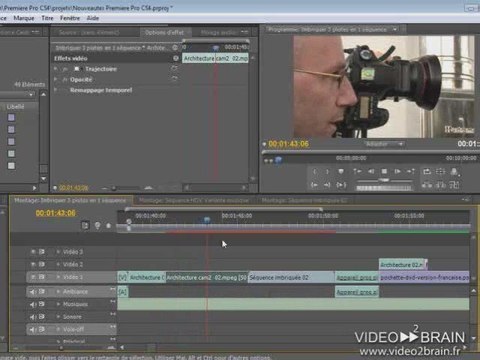Click the Program monitor playhead marker
The image size is (480, 360).
[278, 160]
